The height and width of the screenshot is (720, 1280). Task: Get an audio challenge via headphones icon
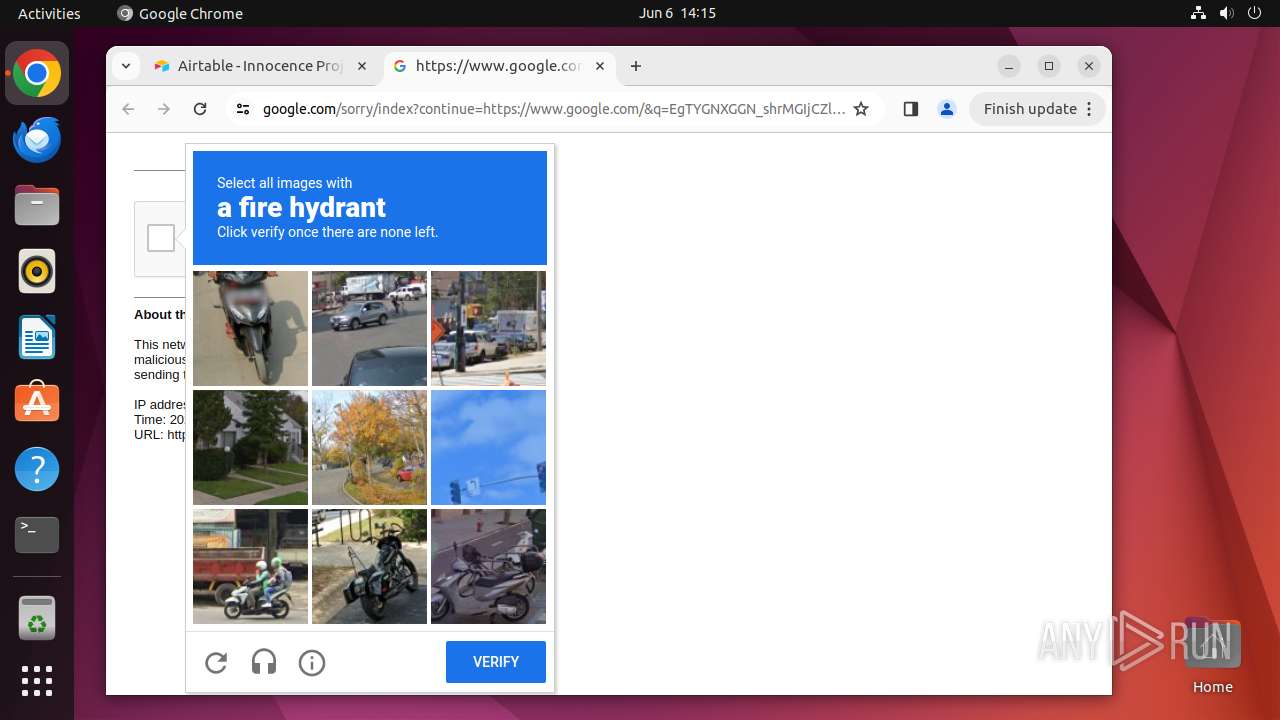click(x=264, y=663)
